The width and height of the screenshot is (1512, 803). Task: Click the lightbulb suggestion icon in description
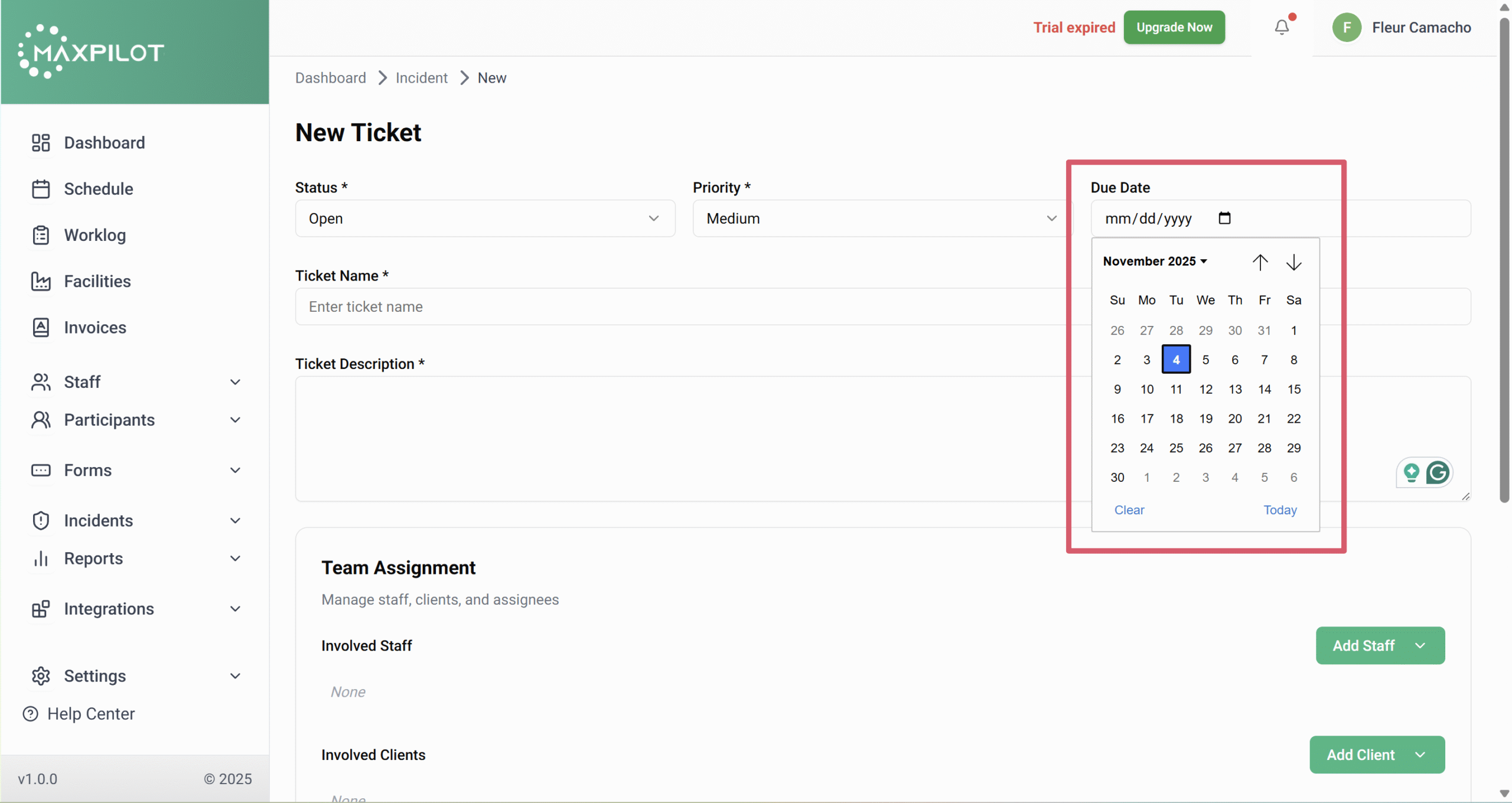[1411, 472]
